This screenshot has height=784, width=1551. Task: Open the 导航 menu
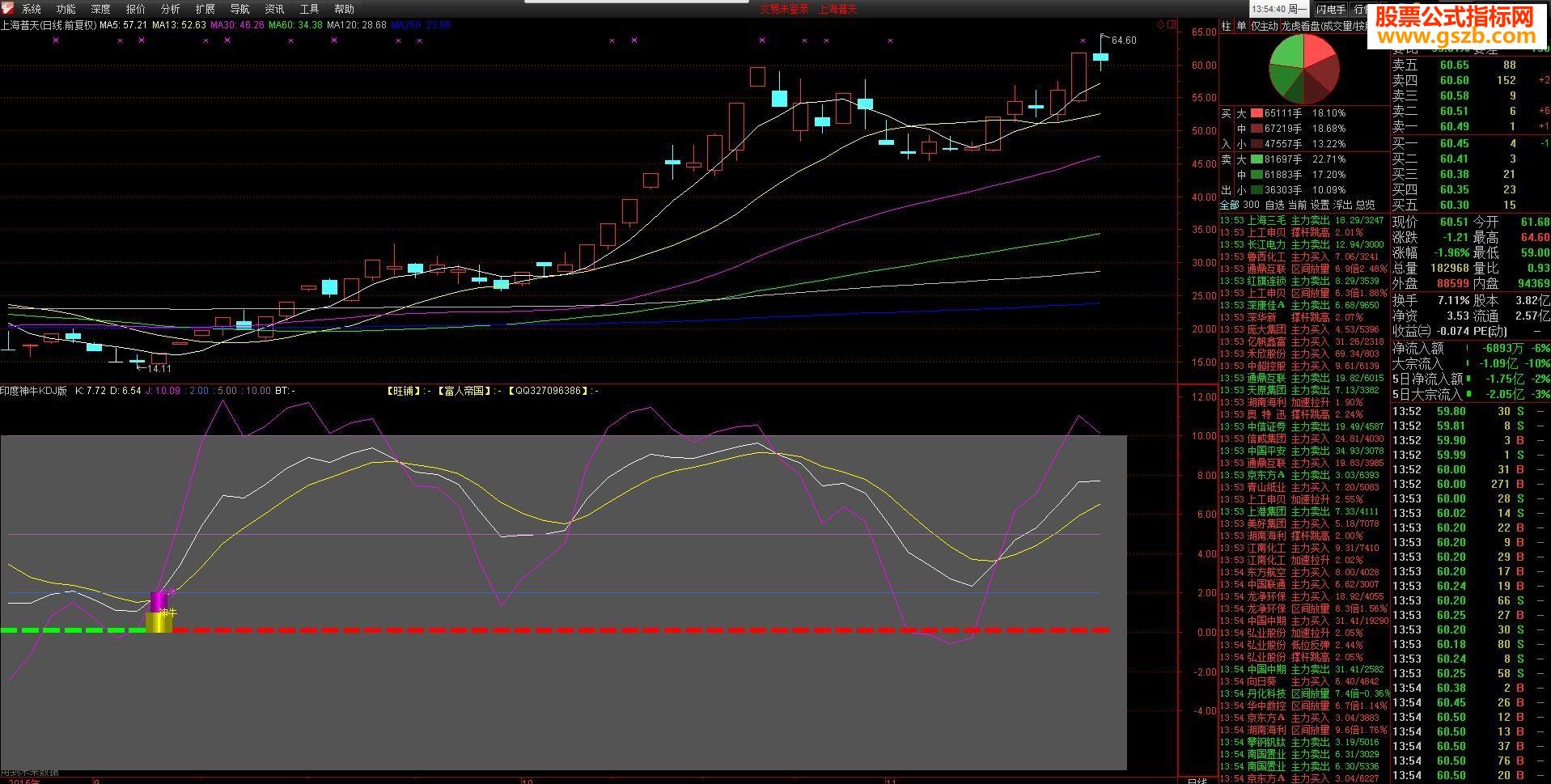[x=239, y=9]
